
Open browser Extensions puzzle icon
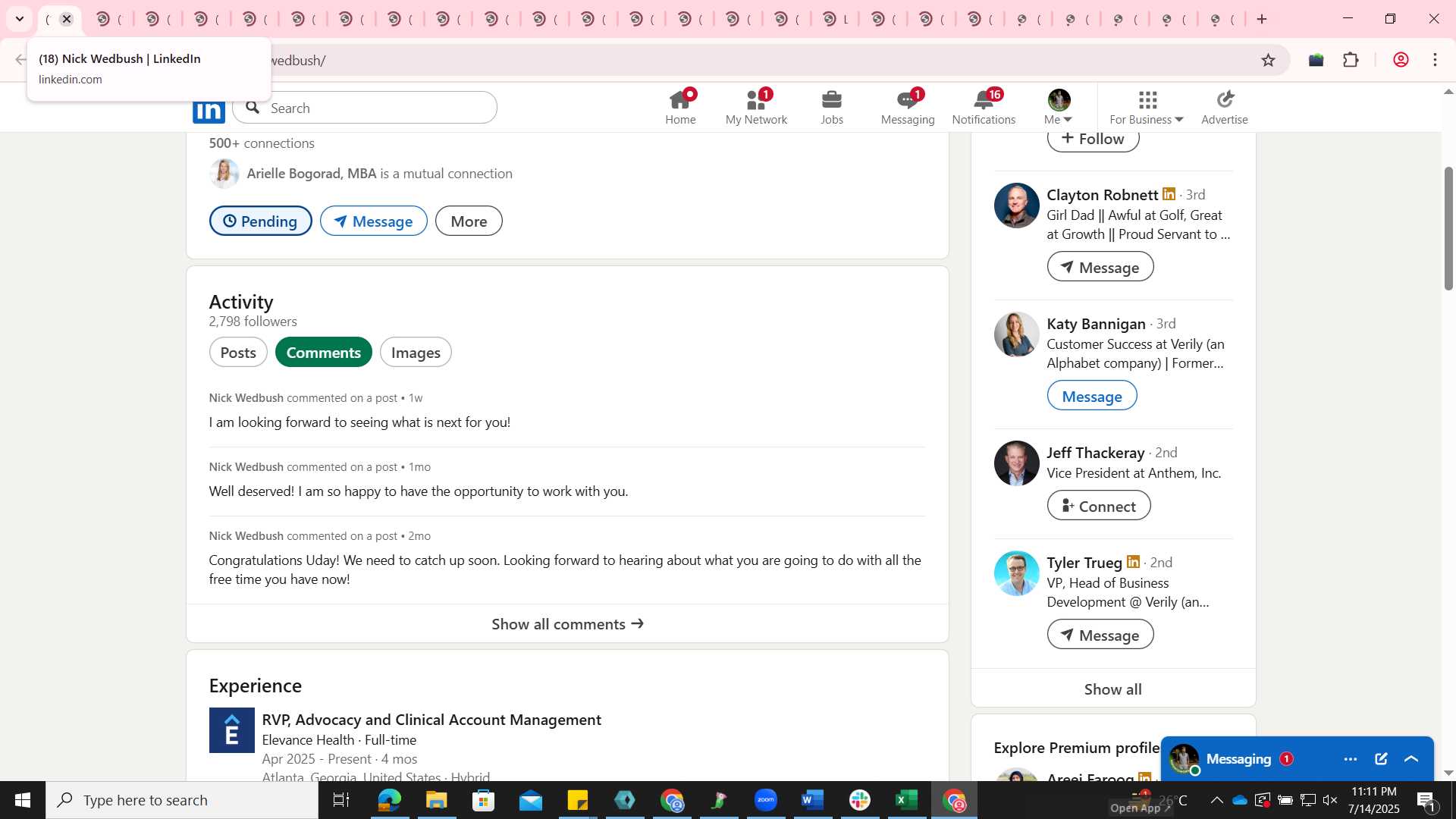pos(1351,60)
